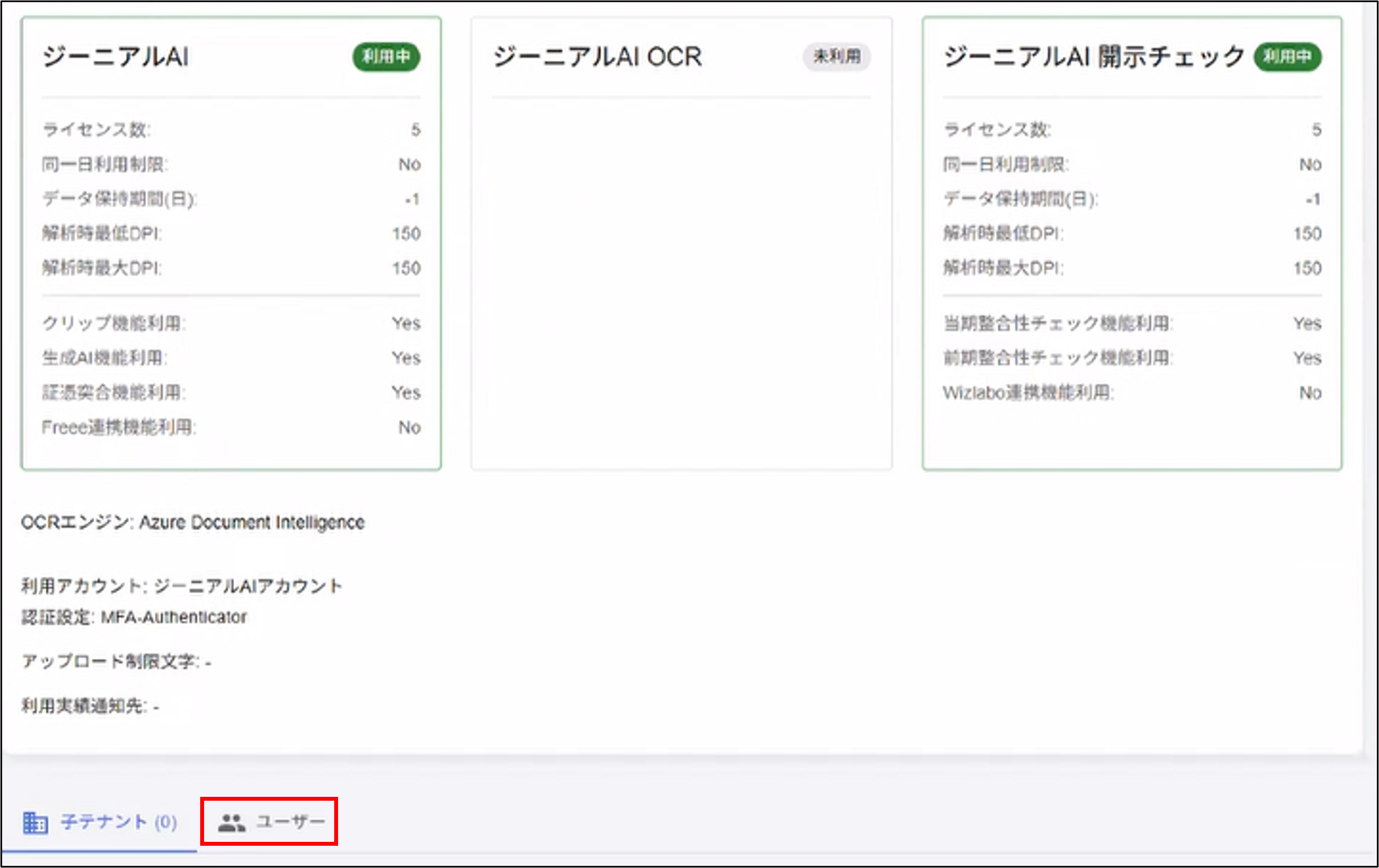
Task: Click the 生成AI機能利用 row label
Action: [104, 358]
